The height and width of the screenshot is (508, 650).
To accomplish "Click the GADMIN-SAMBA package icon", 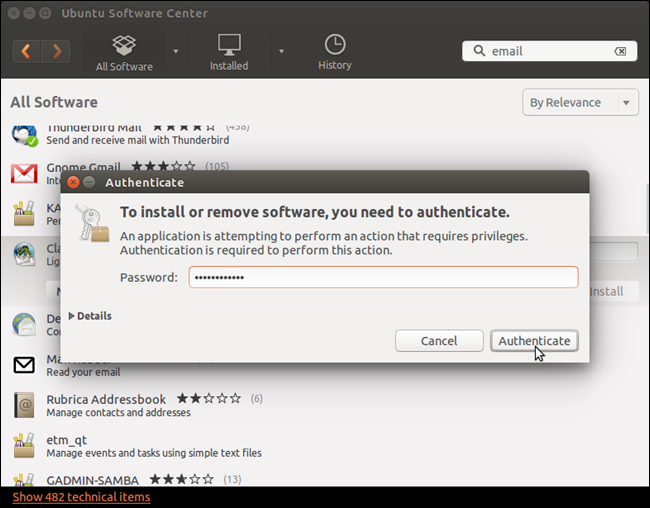I will click(24, 479).
